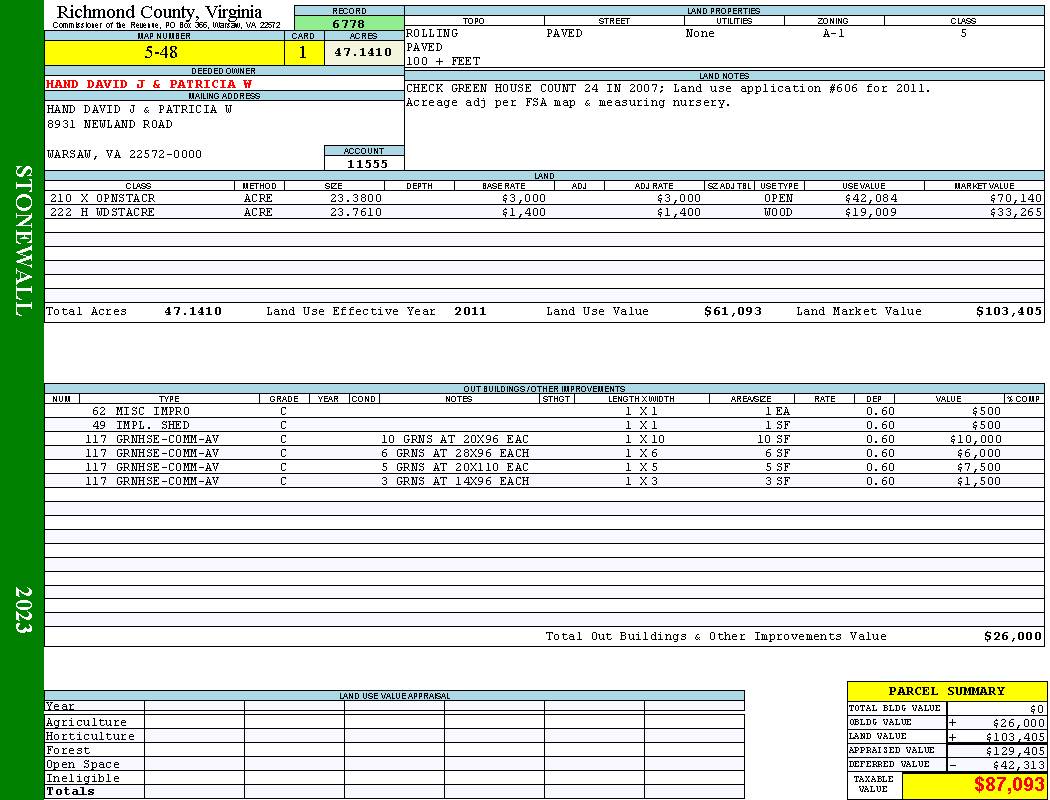The width and height of the screenshot is (1050, 800).
Task: Click the 2023 year label on green bar
Action: click(x=23, y=610)
